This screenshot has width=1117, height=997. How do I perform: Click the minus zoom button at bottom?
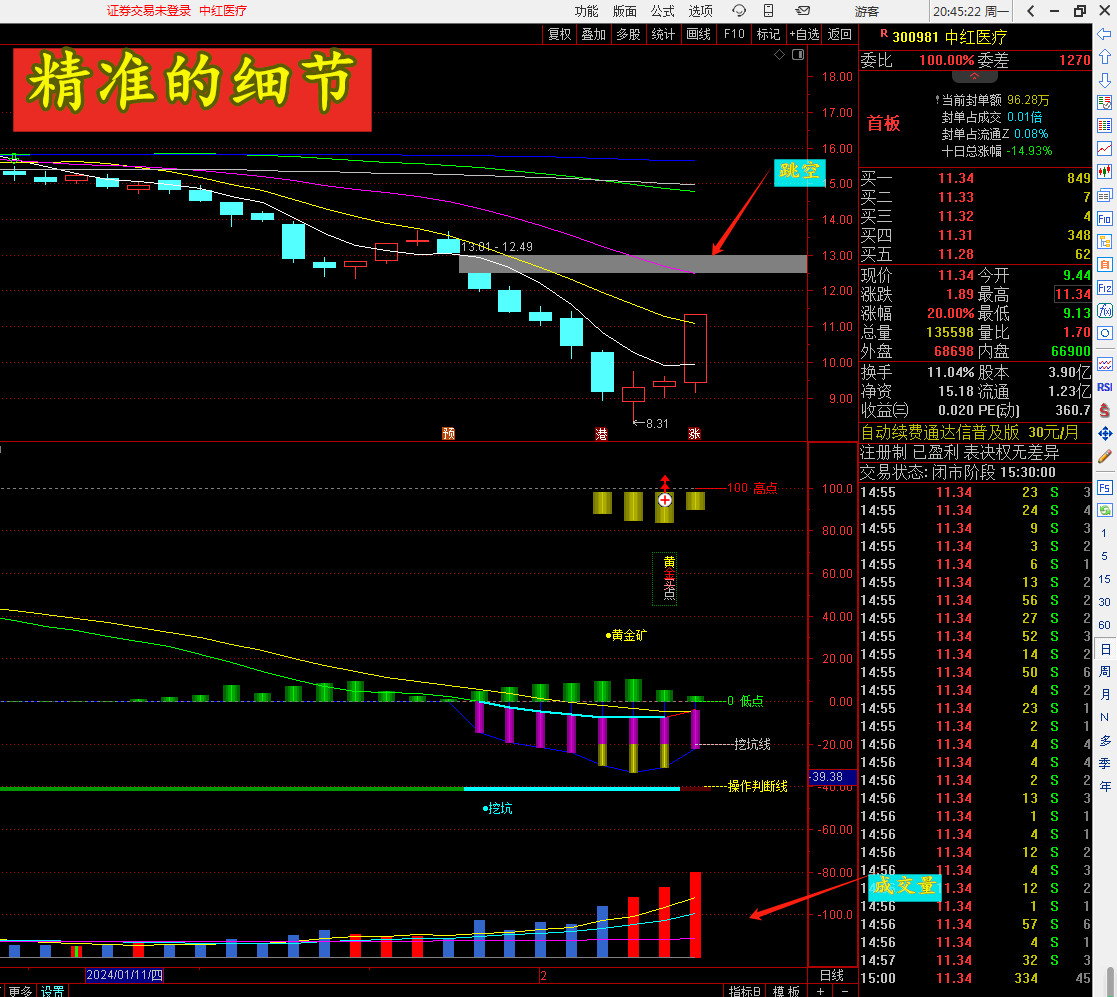(845, 991)
